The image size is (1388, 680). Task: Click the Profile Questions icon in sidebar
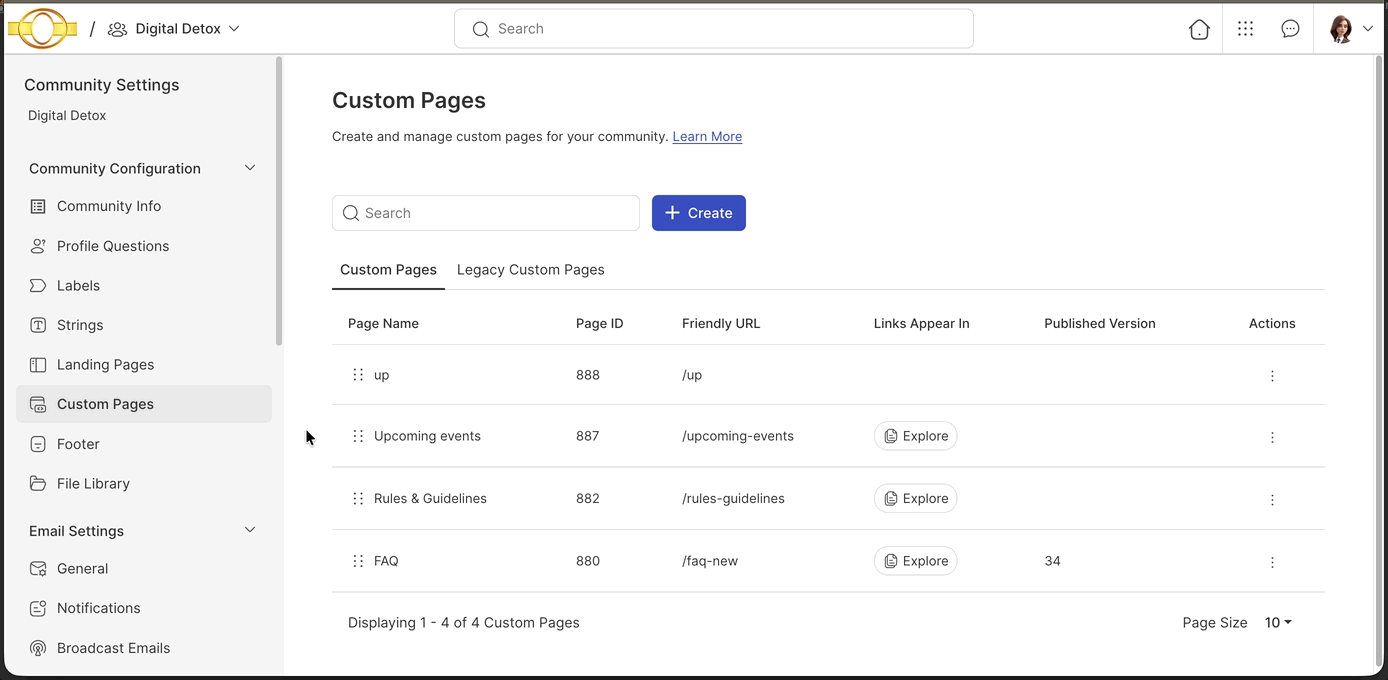pyautogui.click(x=38, y=246)
